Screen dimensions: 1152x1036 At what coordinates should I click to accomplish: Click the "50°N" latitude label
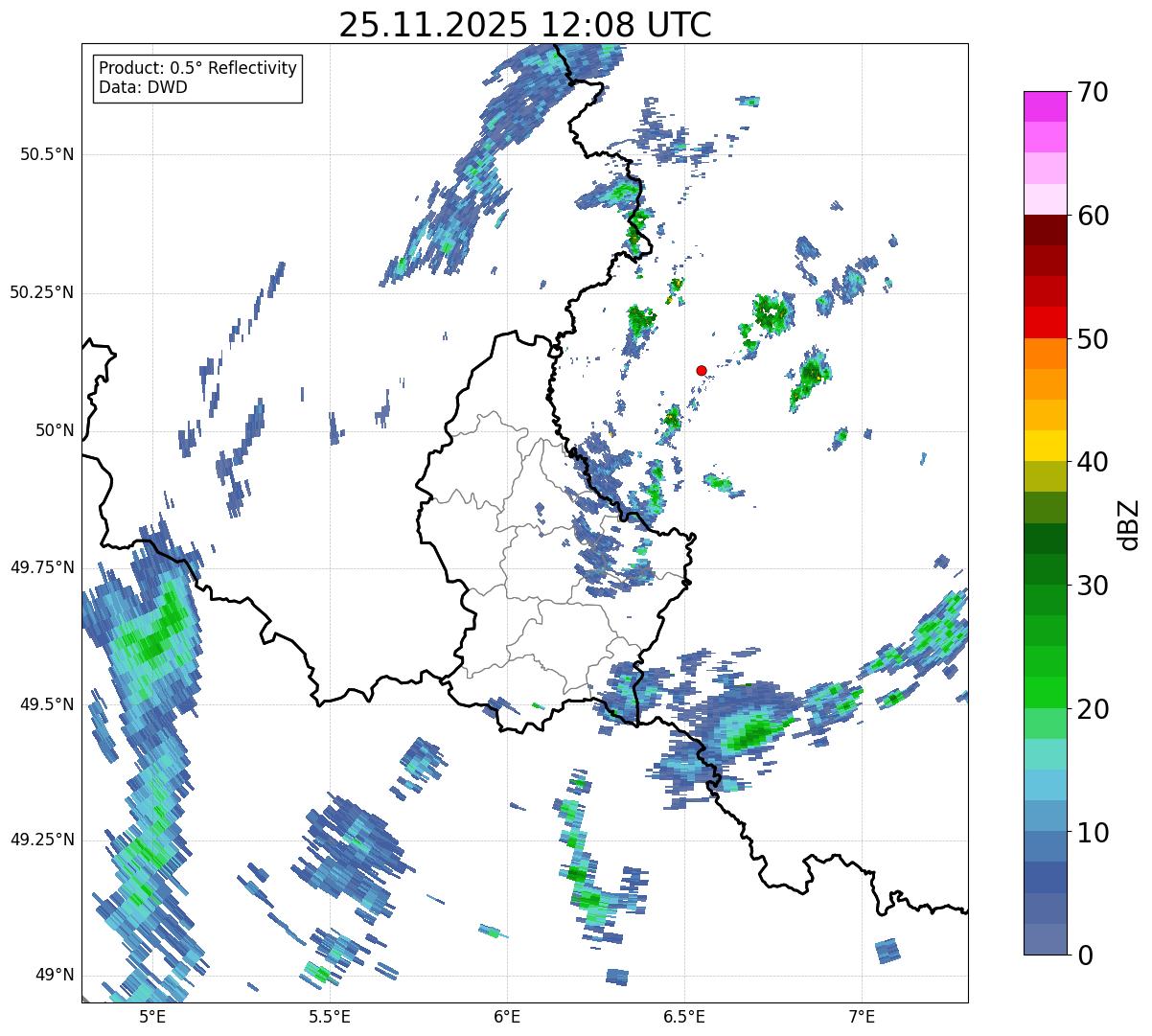[55, 430]
